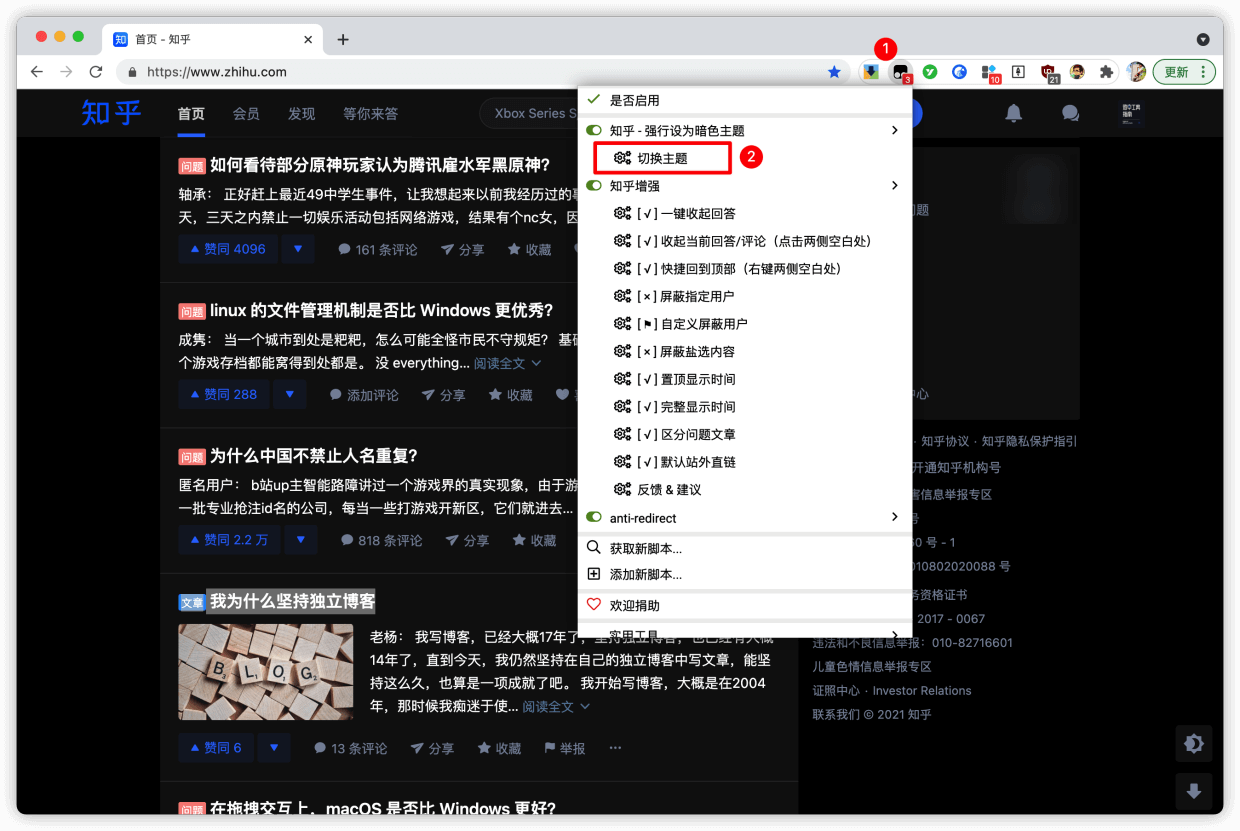Click the URL address bar
1240x831 pixels.
[x=482, y=72]
